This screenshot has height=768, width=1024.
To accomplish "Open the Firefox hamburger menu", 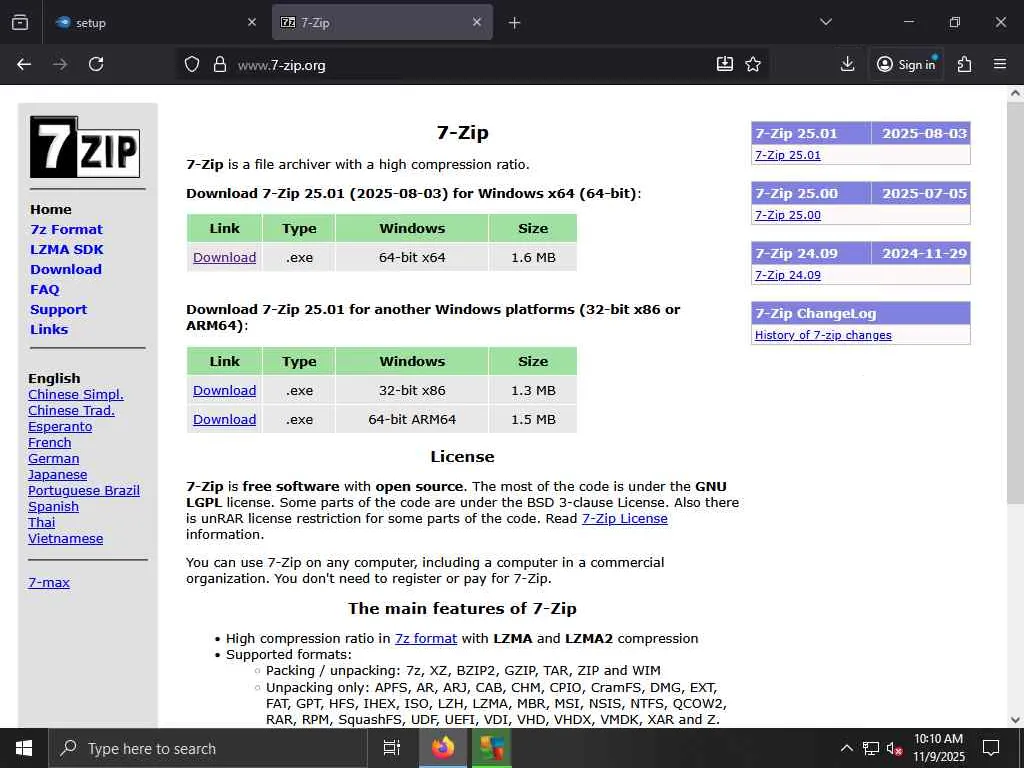I will (1000, 64).
